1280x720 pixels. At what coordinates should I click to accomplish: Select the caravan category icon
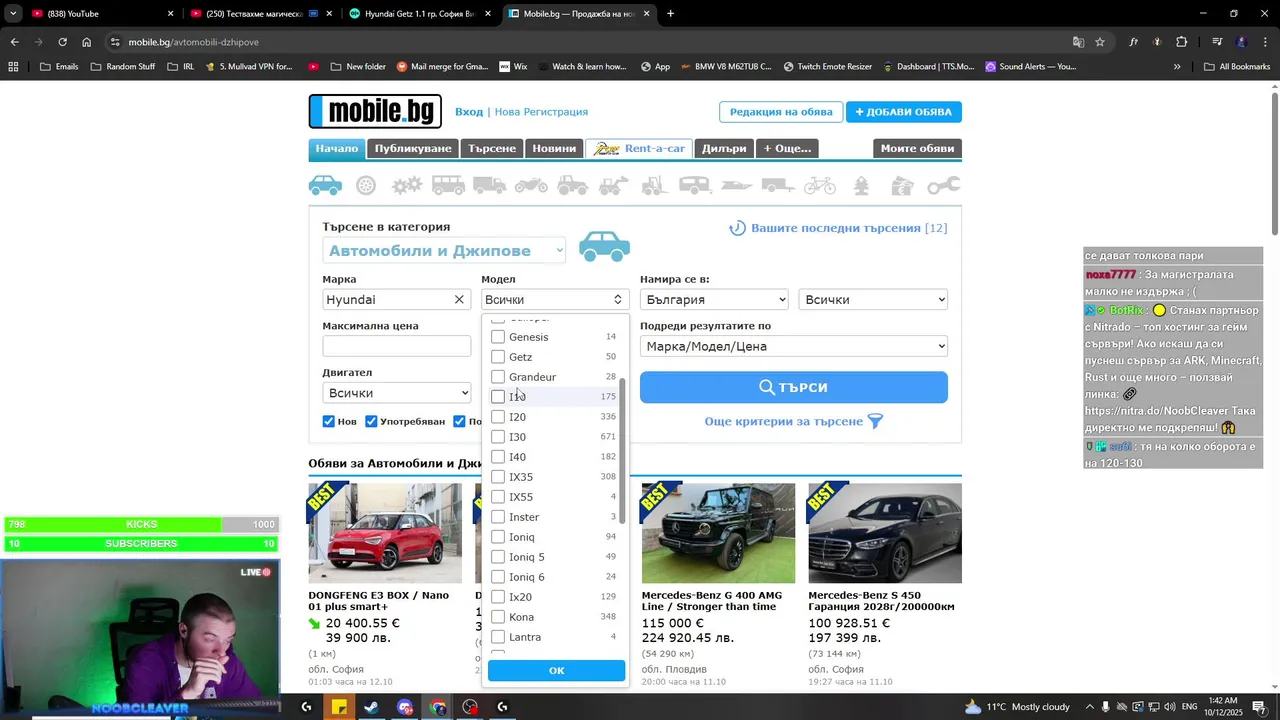695,185
